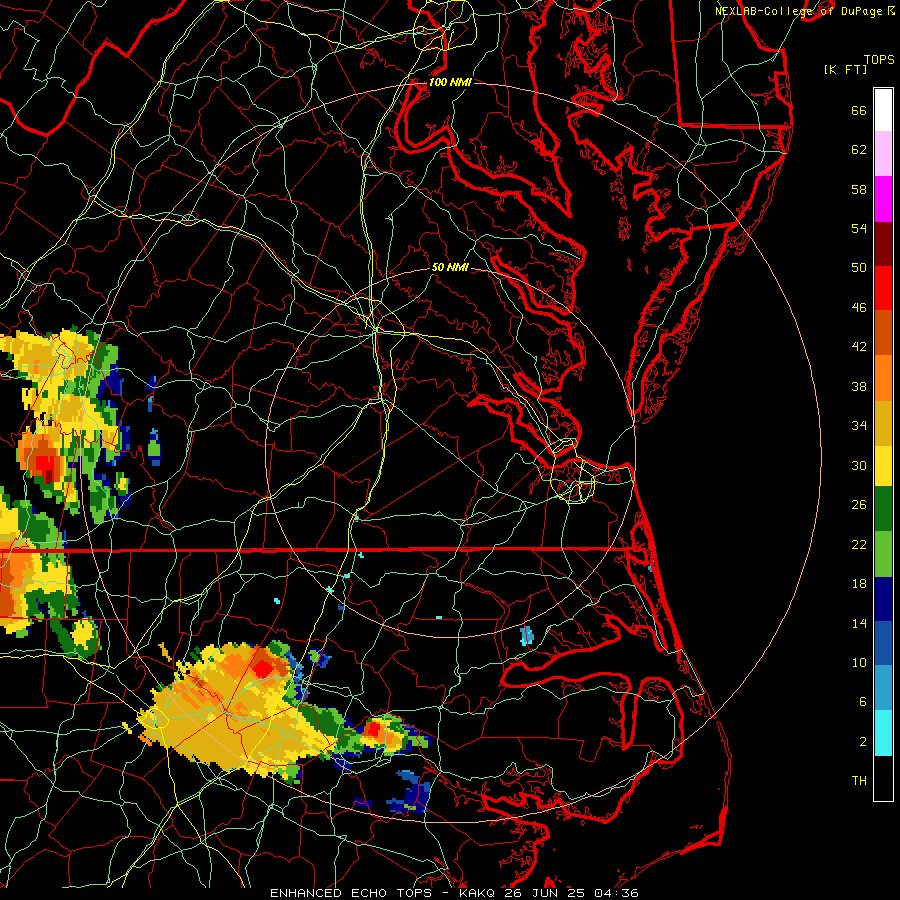The image size is (900, 900).
Task: Click the dark orange 42-46 legend swatch
Action: click(883, 333)
